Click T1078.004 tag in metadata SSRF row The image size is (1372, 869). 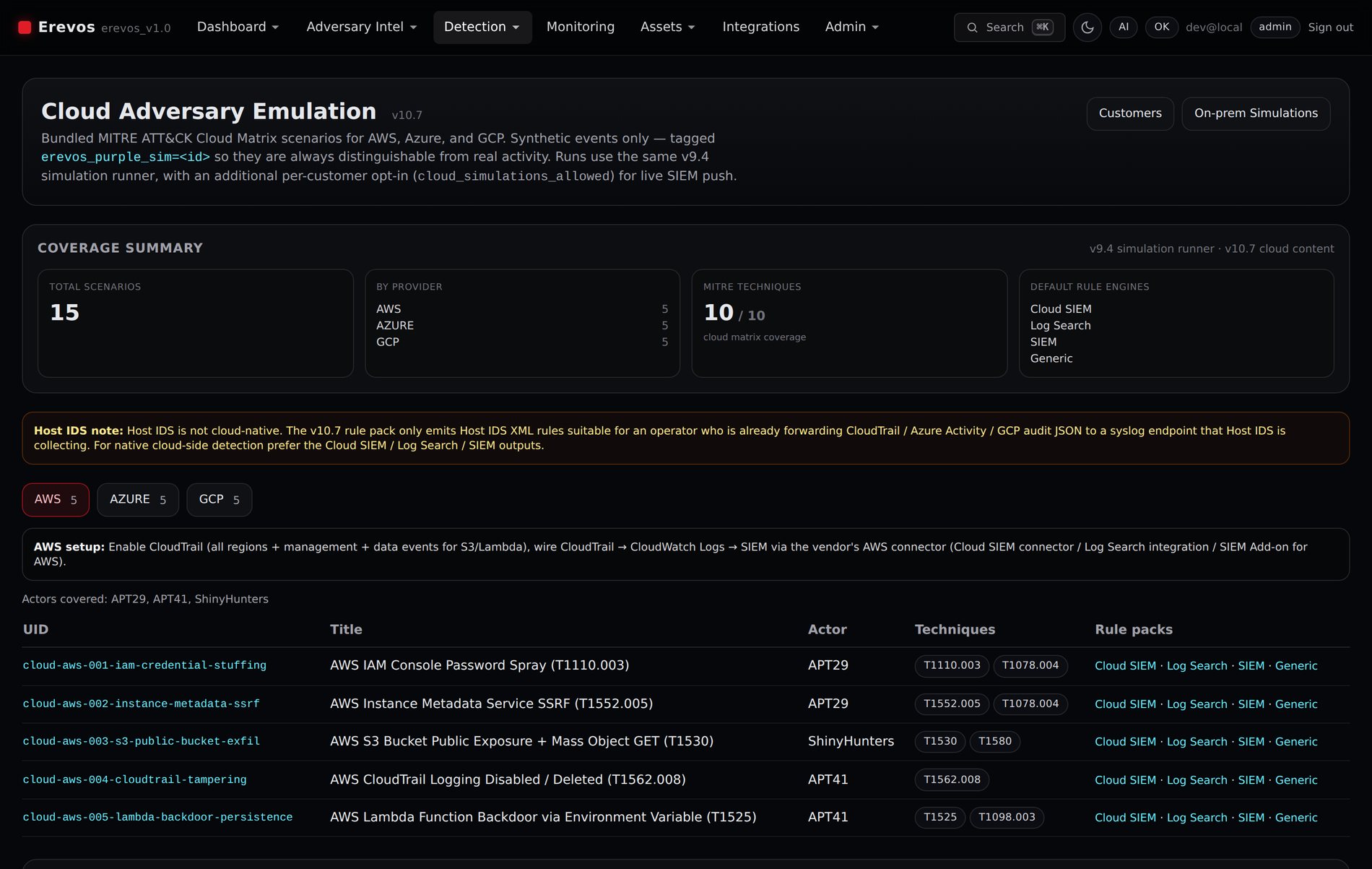click(x=1030, y=704)
